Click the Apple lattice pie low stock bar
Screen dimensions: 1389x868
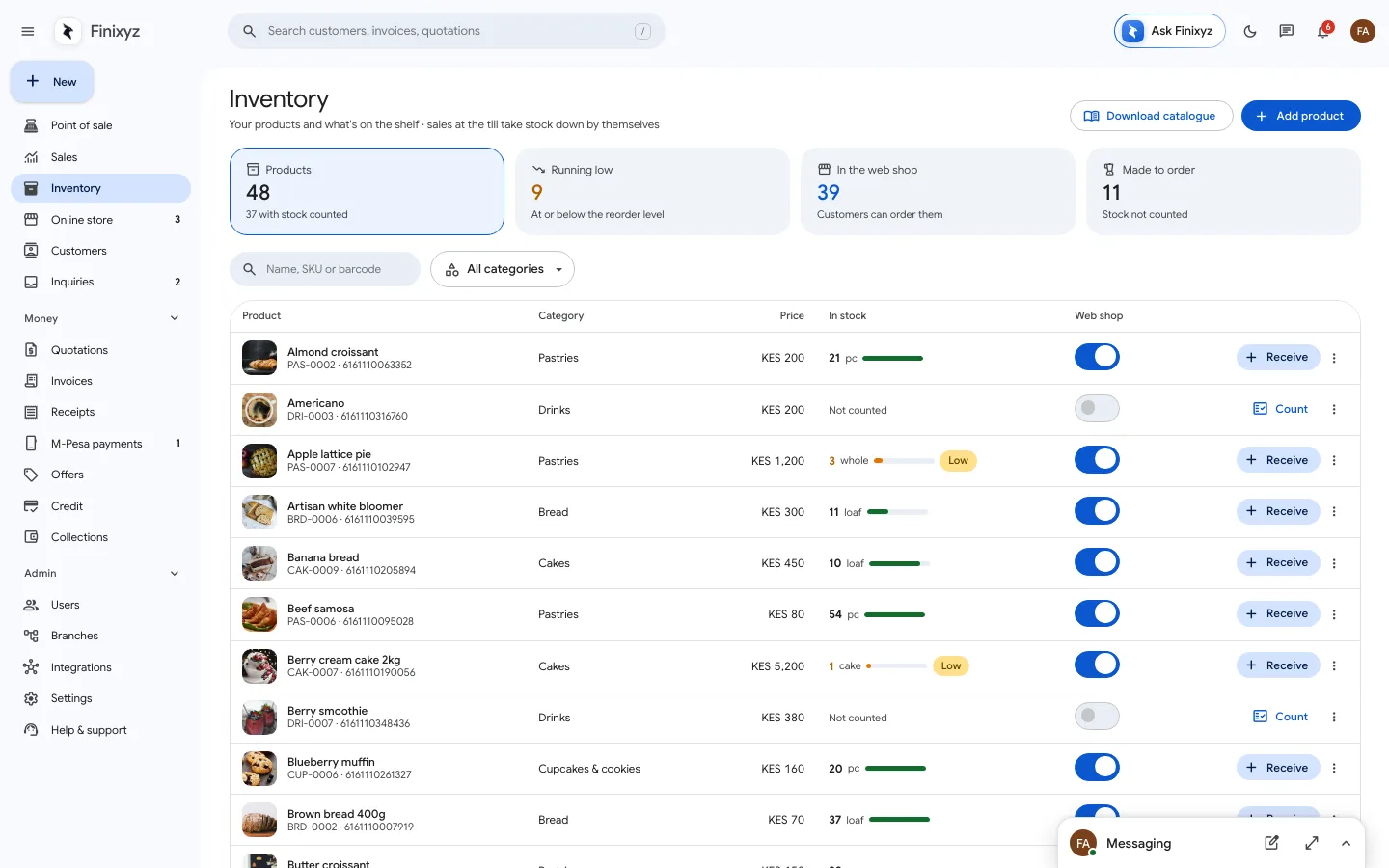904,461
